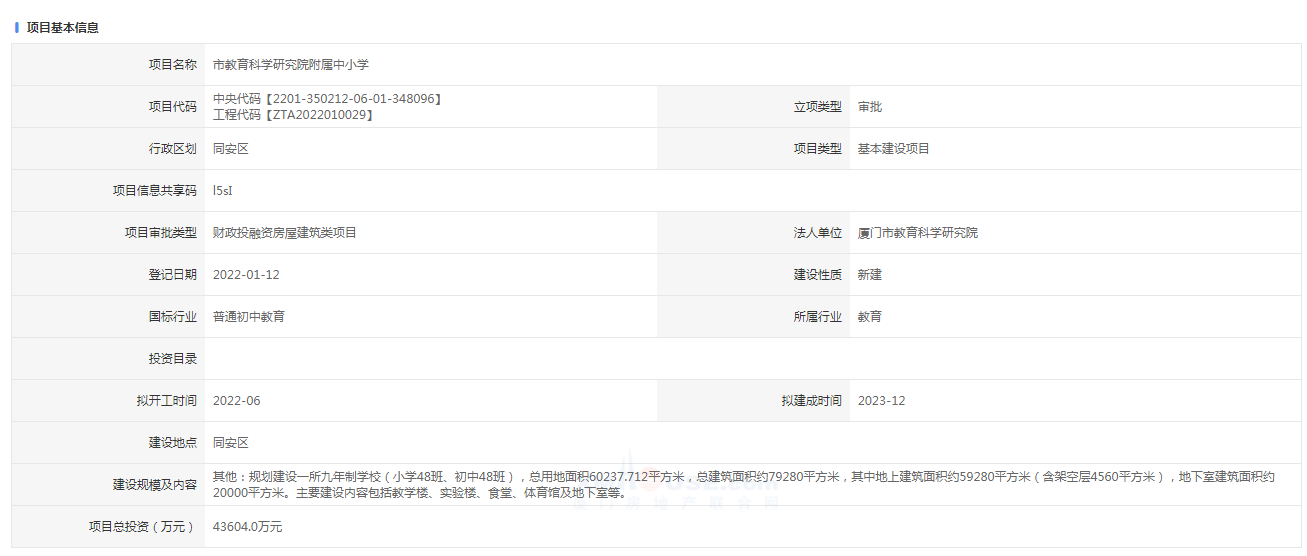
Task: Select the planned start date 2022-06
Action: pyautogui.click(x=236, y=401)
